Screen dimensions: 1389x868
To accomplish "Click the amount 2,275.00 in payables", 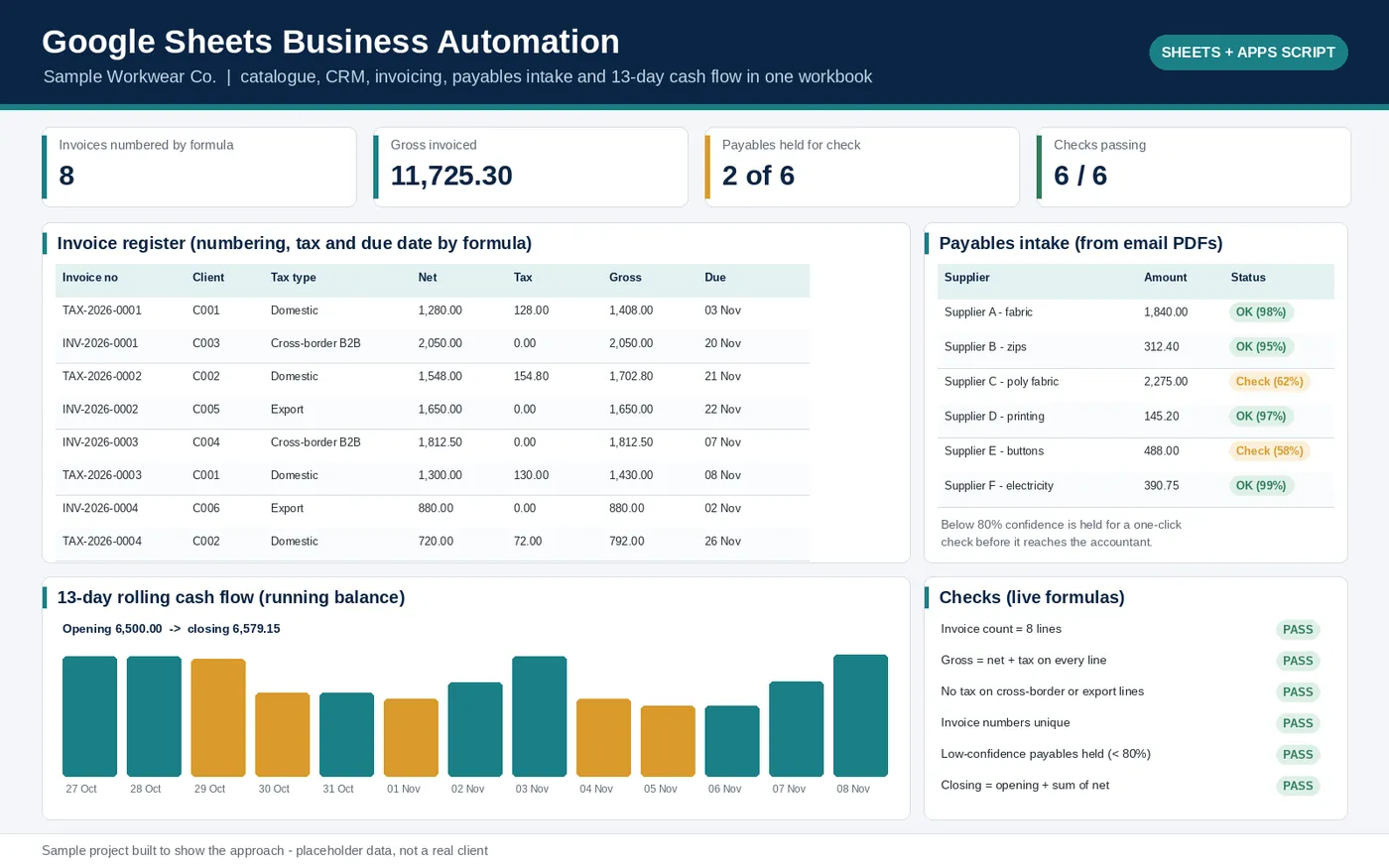I will (1166, 382).
